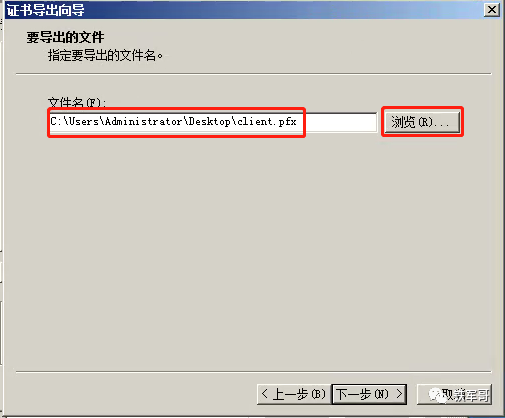Click the right arrow on the 下一步 button
Screen dimensions: 505x418
399,394
